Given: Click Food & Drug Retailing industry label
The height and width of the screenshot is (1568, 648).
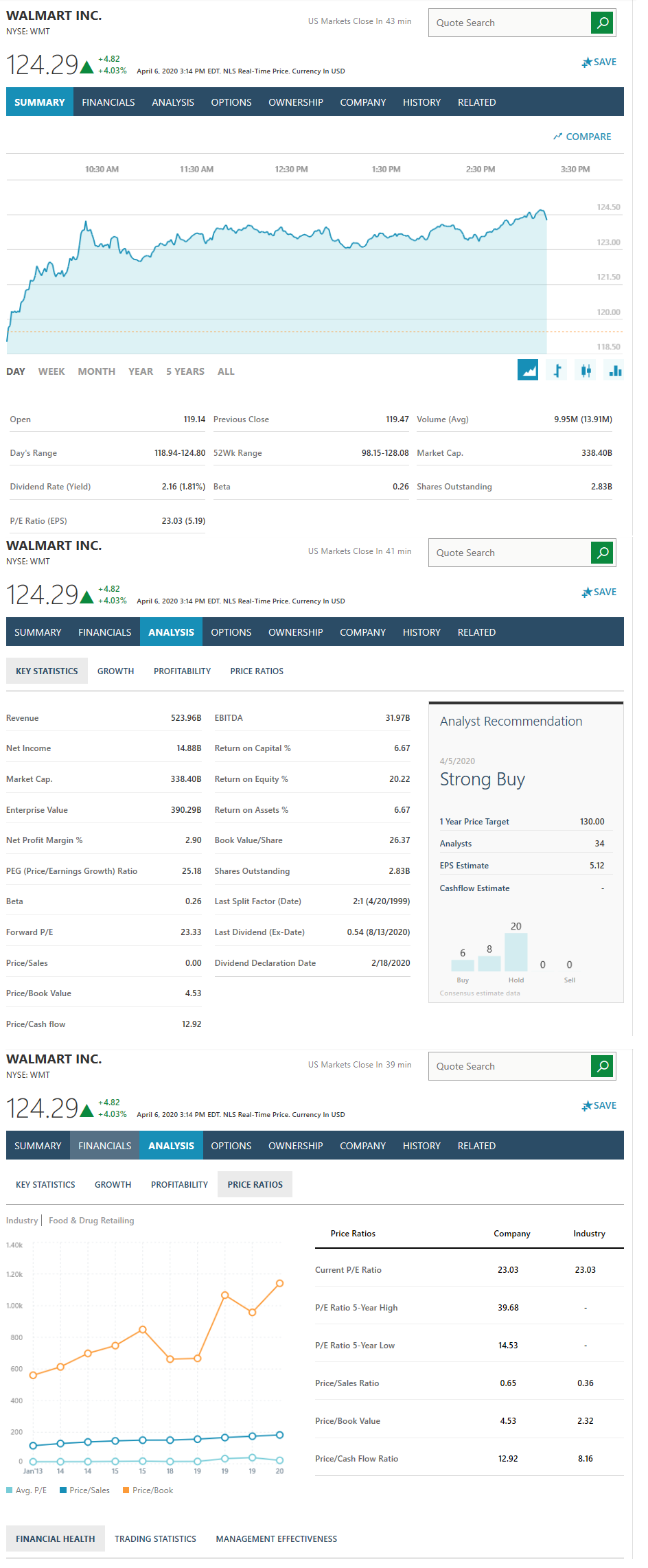Looking at the screenshot, I should 91,1220.
